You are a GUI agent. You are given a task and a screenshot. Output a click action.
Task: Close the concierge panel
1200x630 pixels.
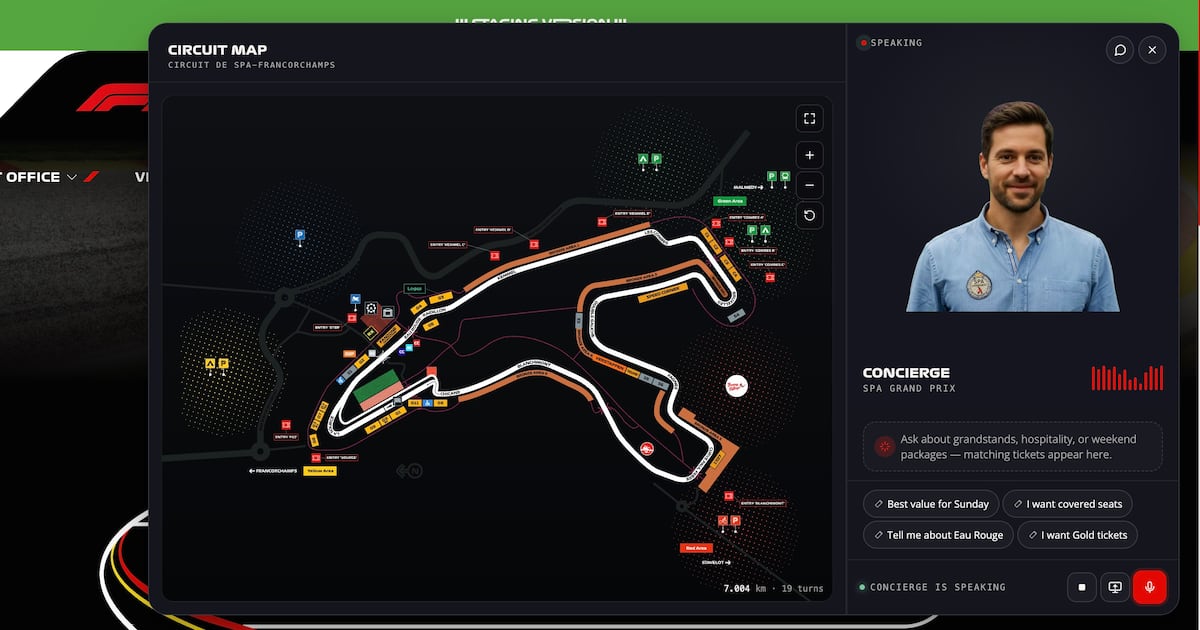(1152, 50)
